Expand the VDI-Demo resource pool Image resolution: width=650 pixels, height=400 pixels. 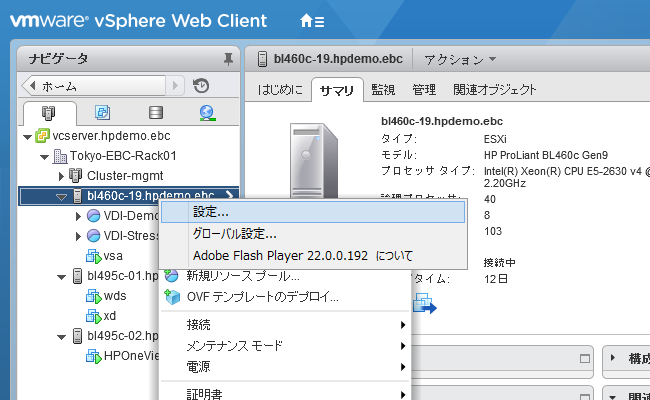[78, 216]
